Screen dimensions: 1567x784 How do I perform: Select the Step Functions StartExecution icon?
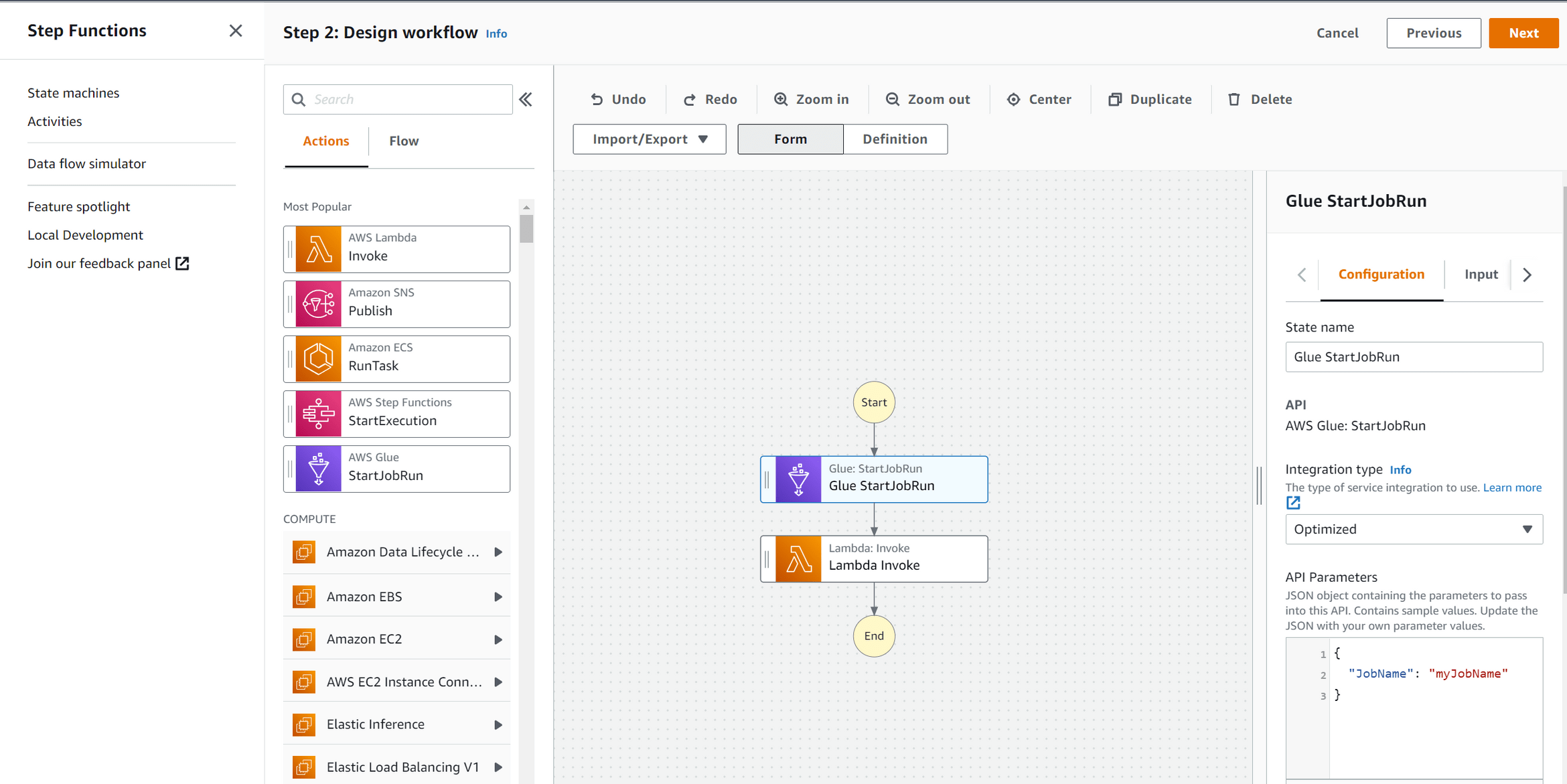point(317,414)
